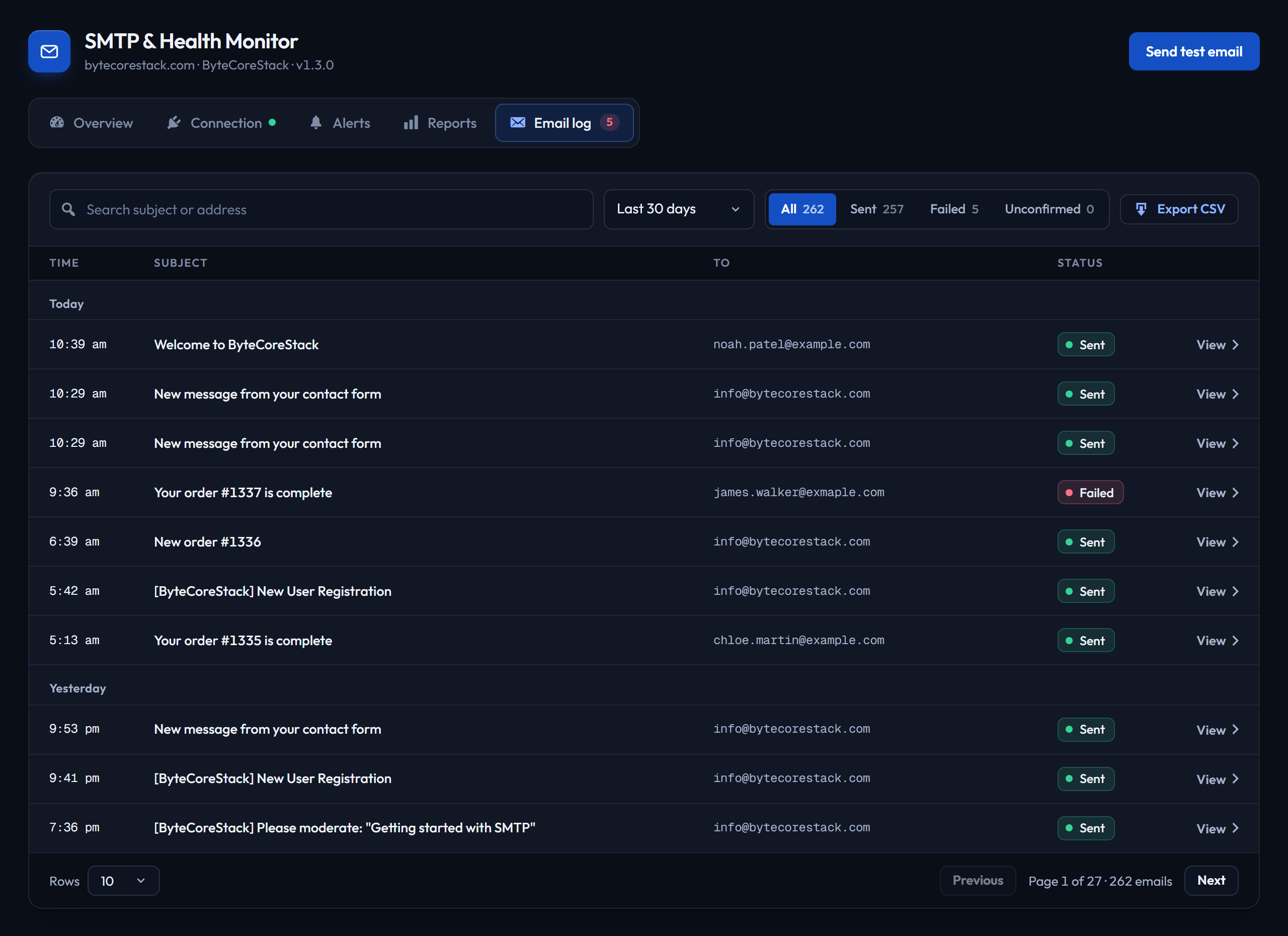Screen dimensions: 1288x936
Task: Go to the Next page
Action: click(1211, 881)
